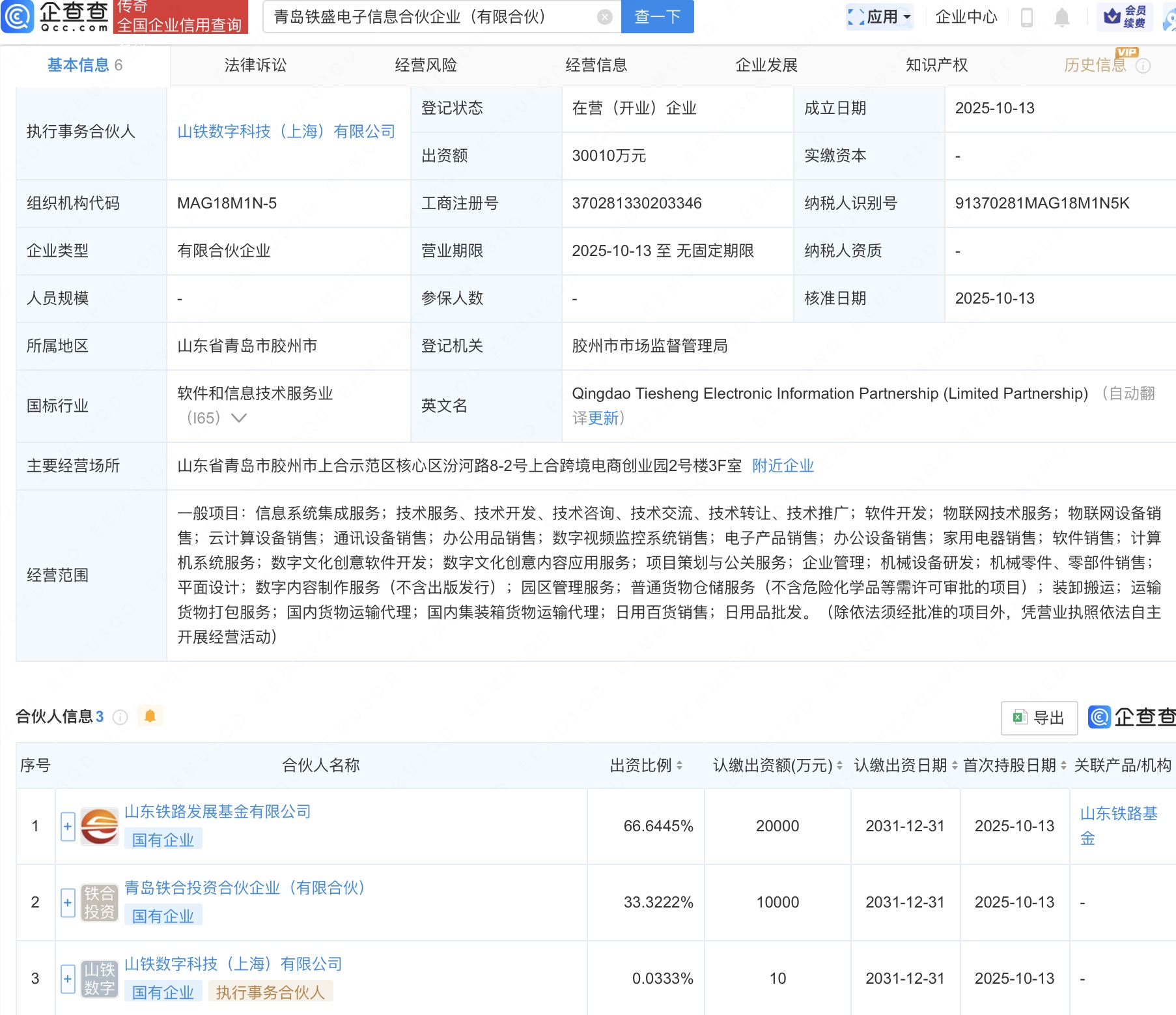This screenshot has height=1015, width=1176.
Task: Switch to the 法律诉讼 tab
Action: coord(255,65)
